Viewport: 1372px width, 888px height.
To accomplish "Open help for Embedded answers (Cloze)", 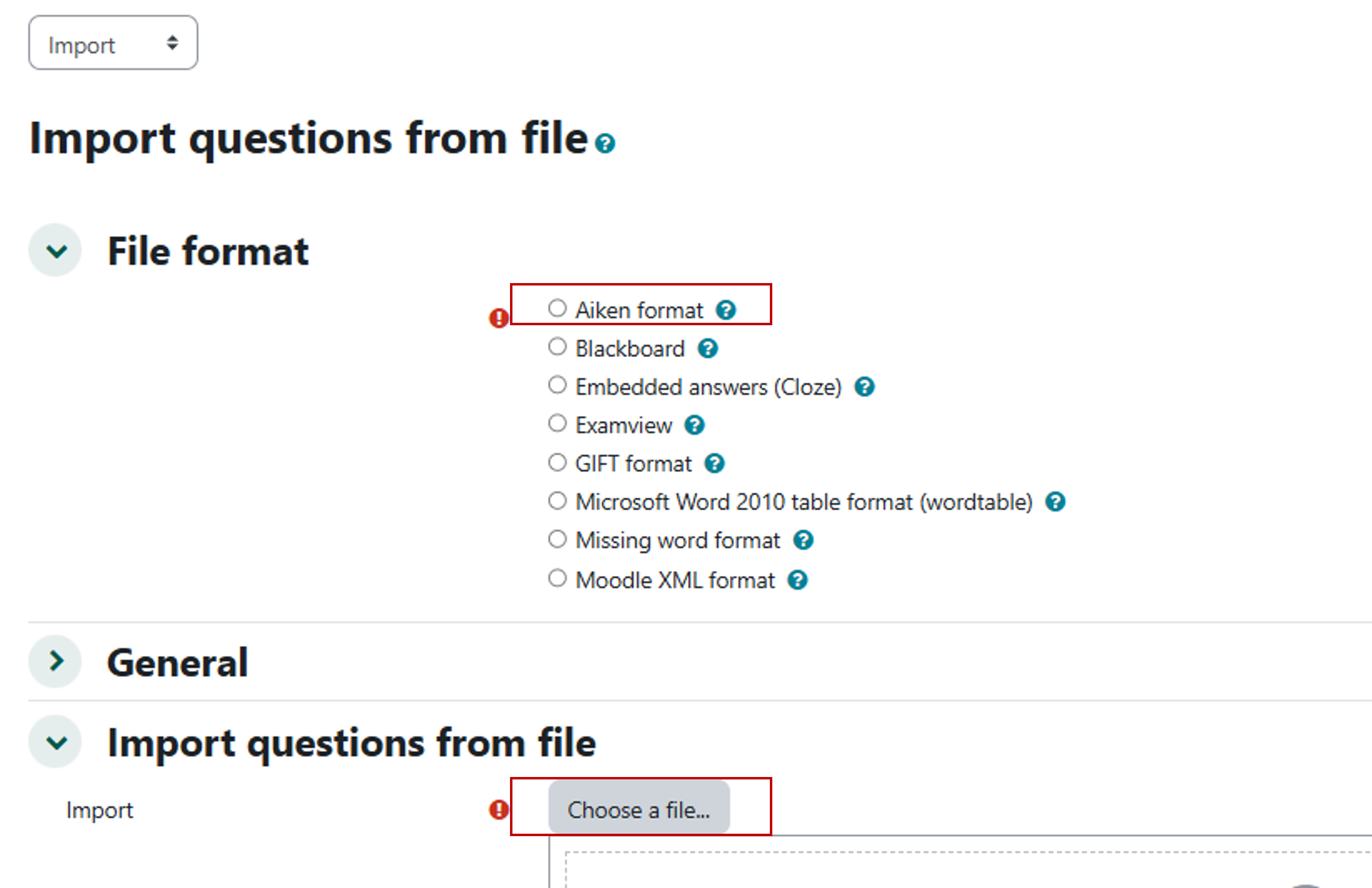I will (864, 387).
